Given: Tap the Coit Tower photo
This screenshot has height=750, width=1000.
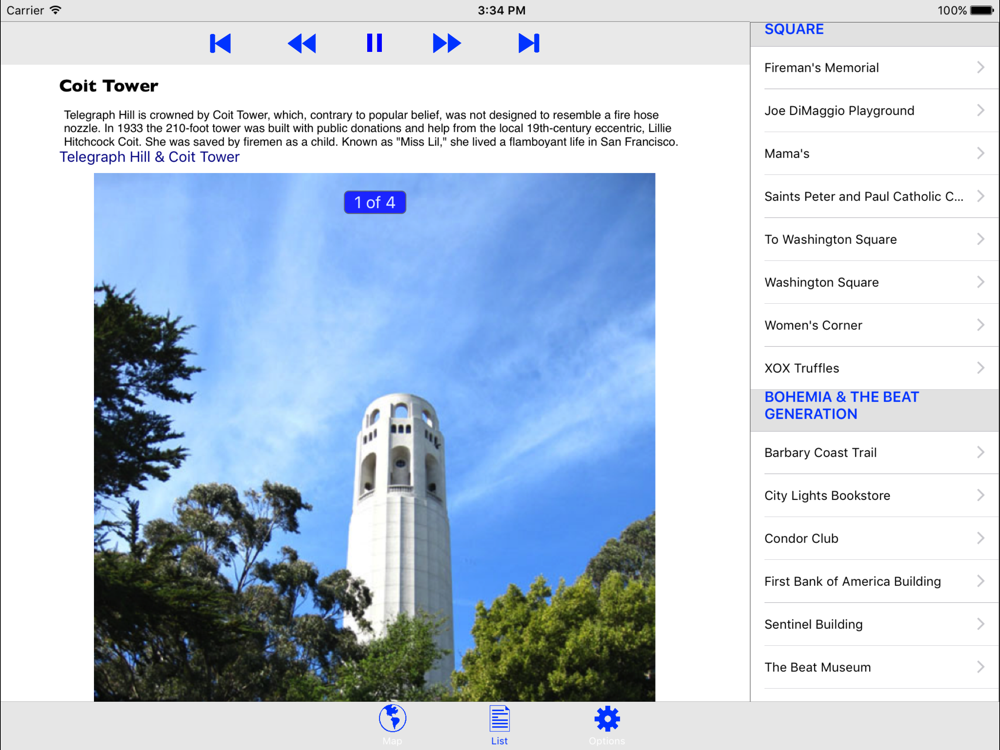Looking at the screenshot, I should (374, 437).
